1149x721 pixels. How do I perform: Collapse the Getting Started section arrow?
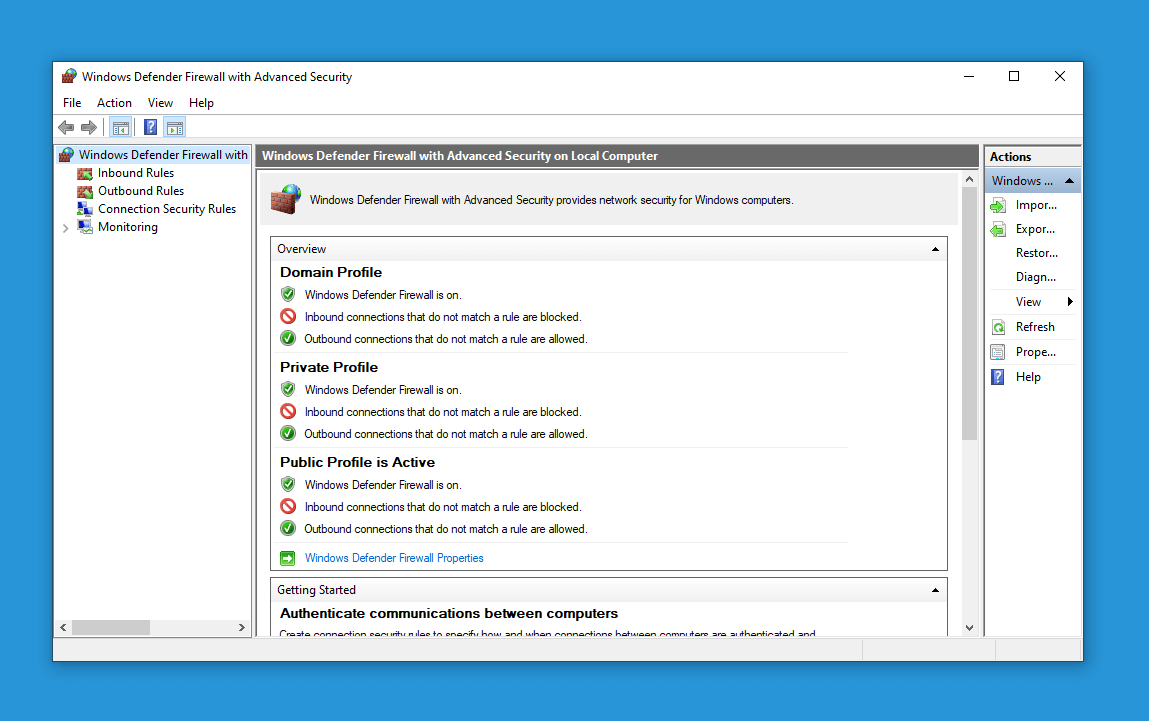[935, 590]
